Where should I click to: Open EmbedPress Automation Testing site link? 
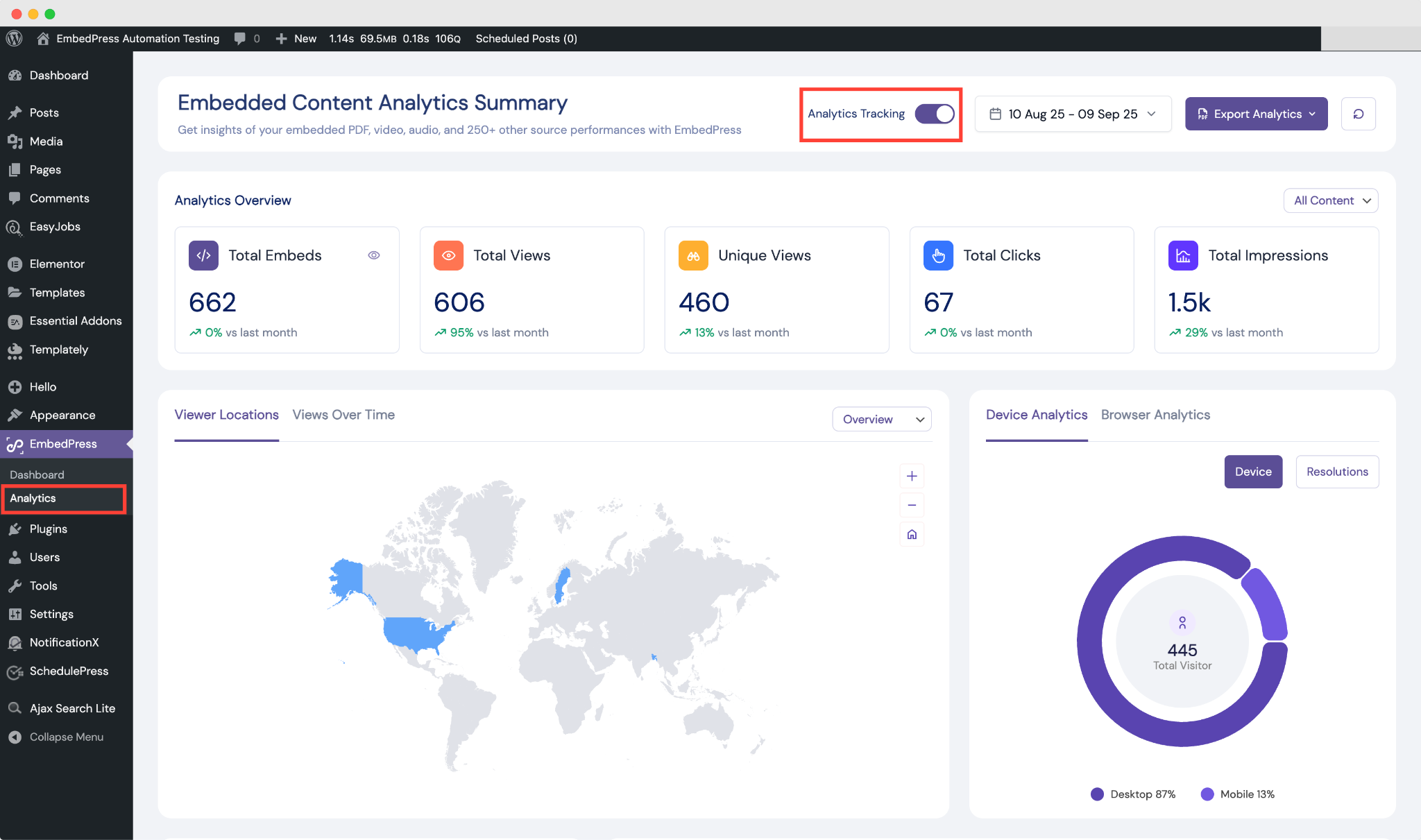point(137,38)
